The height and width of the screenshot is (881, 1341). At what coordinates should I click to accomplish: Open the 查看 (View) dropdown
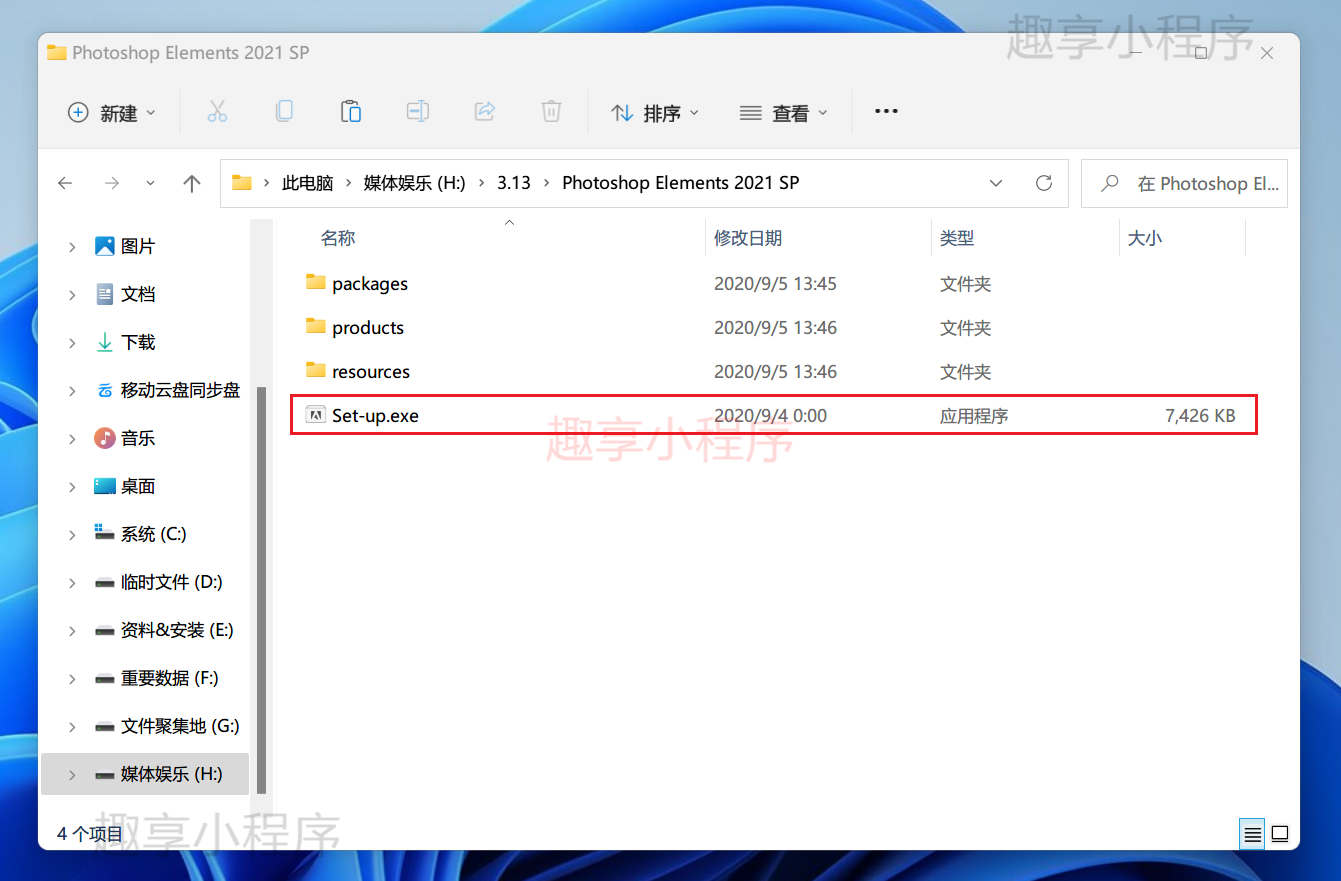click(784, 112)
